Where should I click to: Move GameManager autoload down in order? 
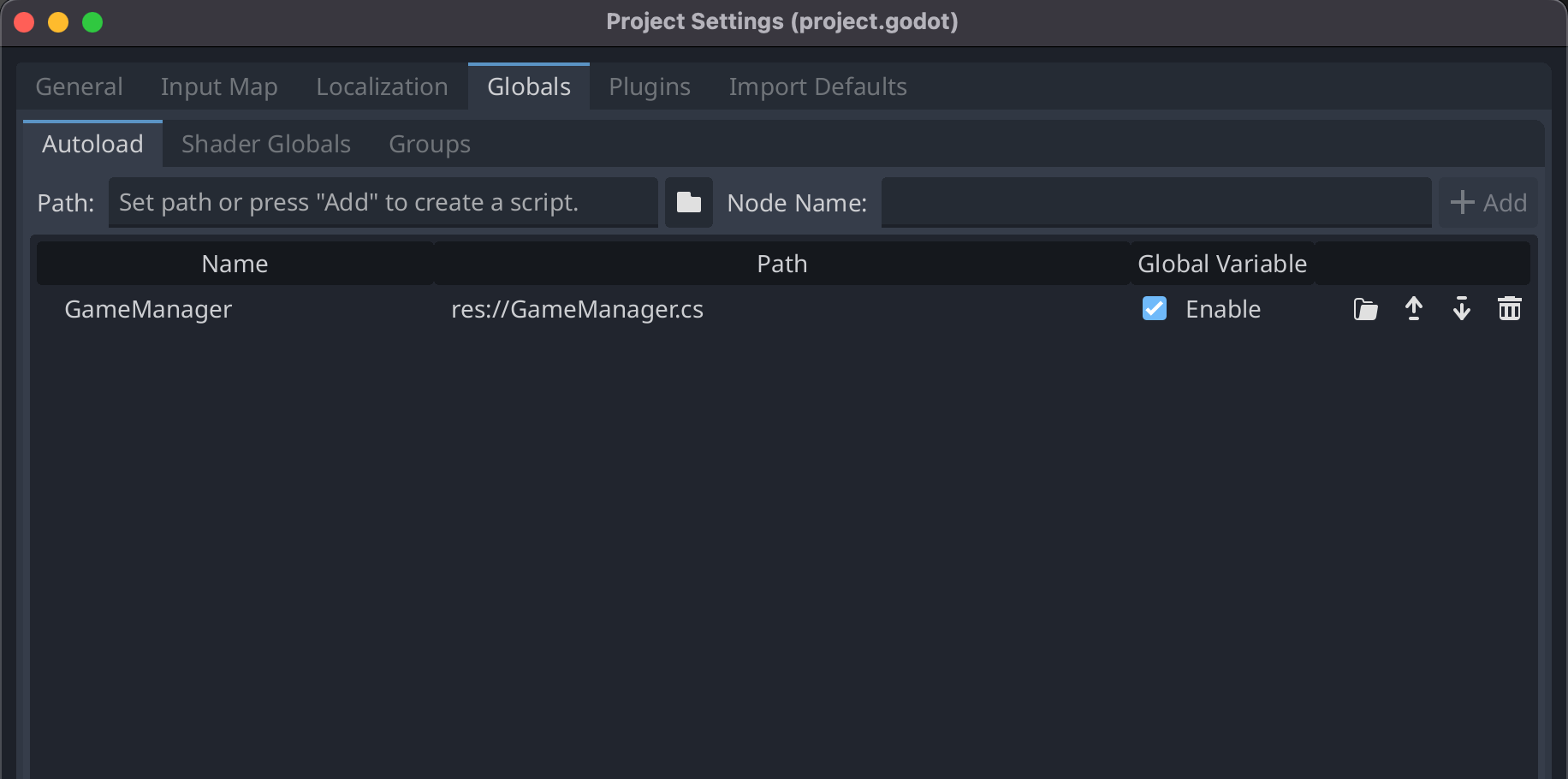1461,309
